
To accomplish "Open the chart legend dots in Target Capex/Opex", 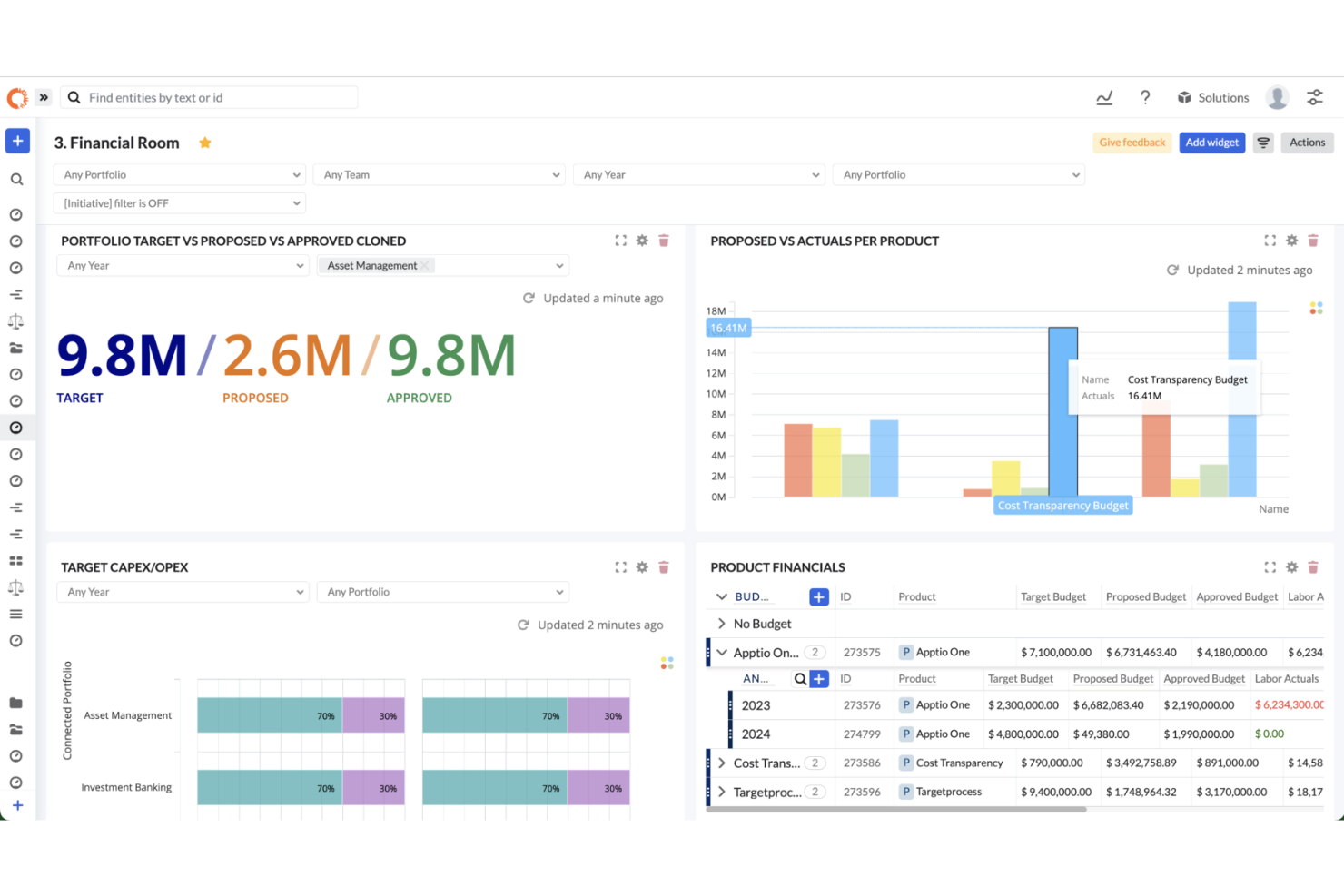I will [667, 664].
